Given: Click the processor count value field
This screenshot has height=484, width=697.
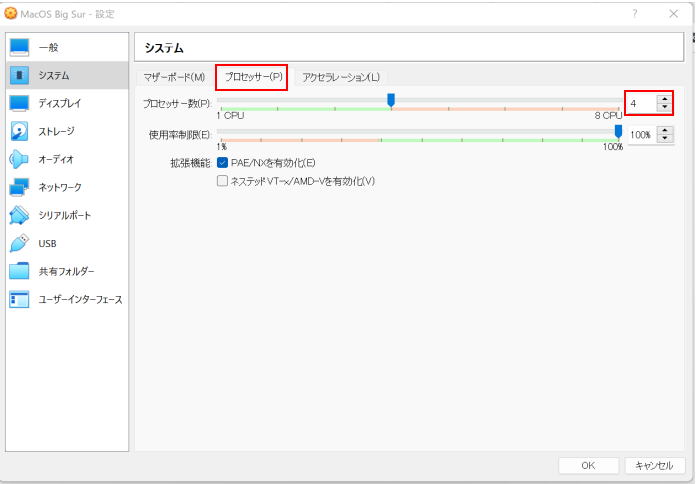Looking at the screenshot, I should point(642,103).
